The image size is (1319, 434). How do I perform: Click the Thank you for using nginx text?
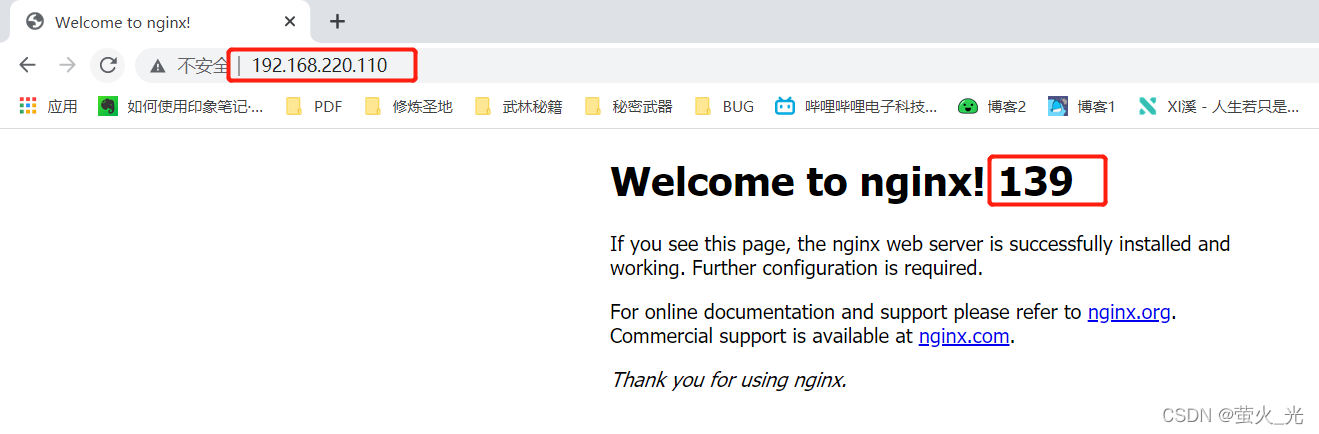pos(729,380)
